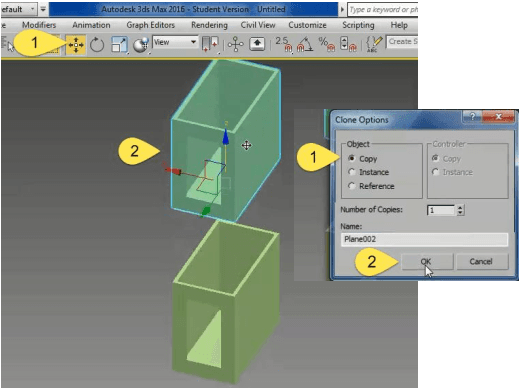Select the Move tool in toolbar
Viewport: 522px width, 388px height.
76,45
